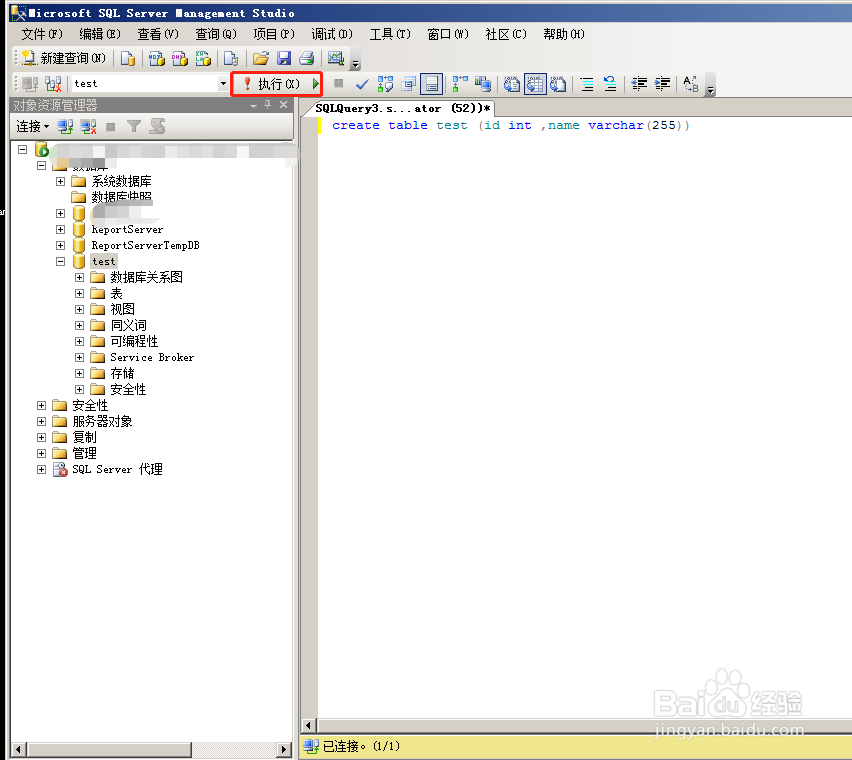Click the 执行 (Execute) button
852x760 pixels.
[272, 84]
